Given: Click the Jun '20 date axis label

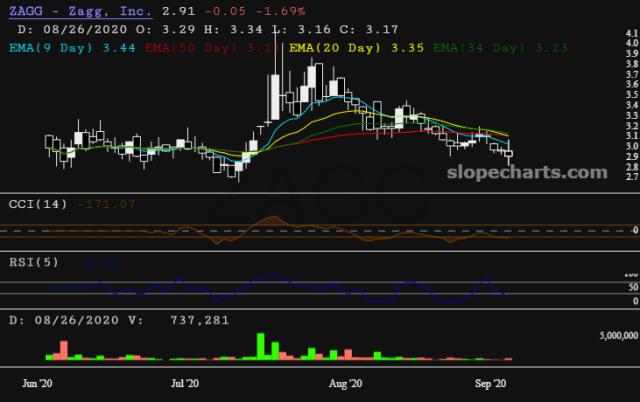Looking at the screenshot, I should coord(37,383).
